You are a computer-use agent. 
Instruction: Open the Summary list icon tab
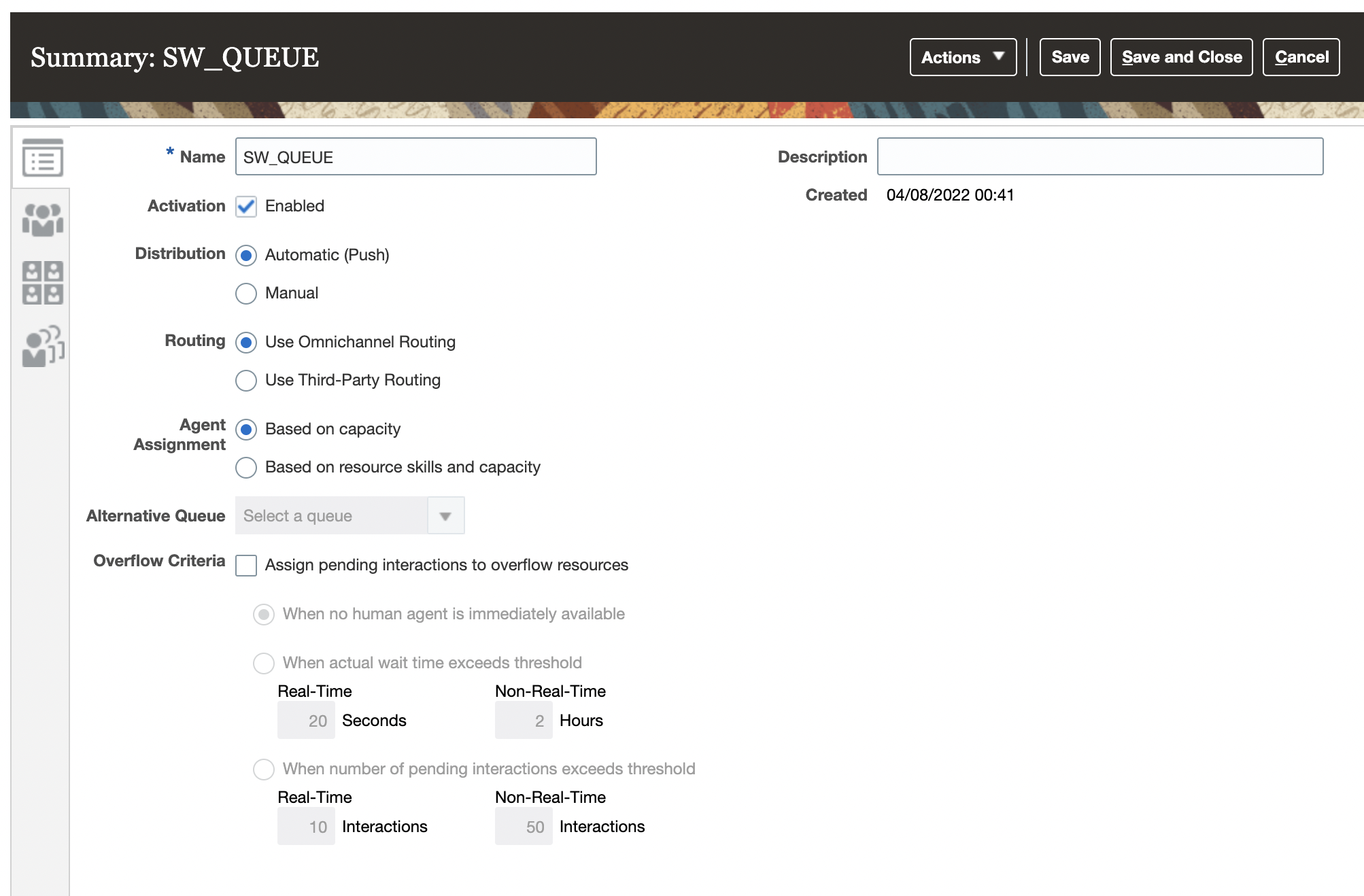tap(42, 158)
